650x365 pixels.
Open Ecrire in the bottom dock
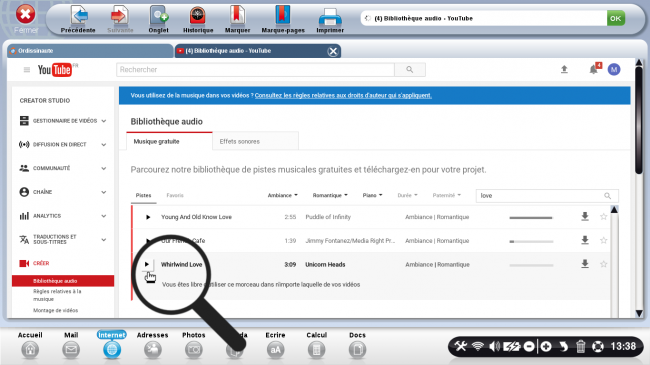click(x=275, y=345)
